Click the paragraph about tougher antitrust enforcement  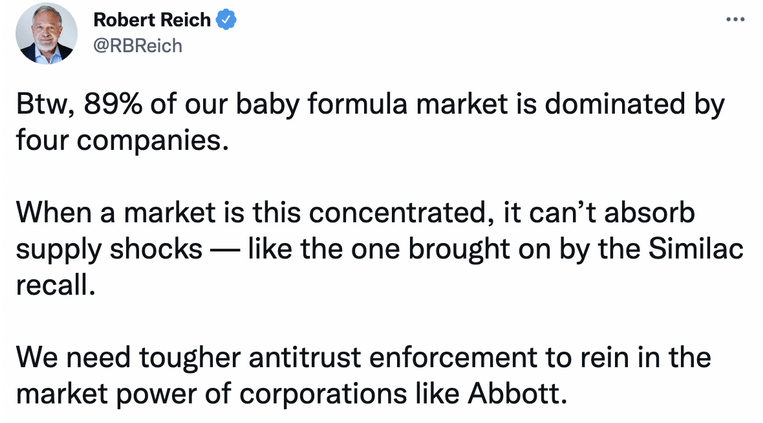click(363, 375)
